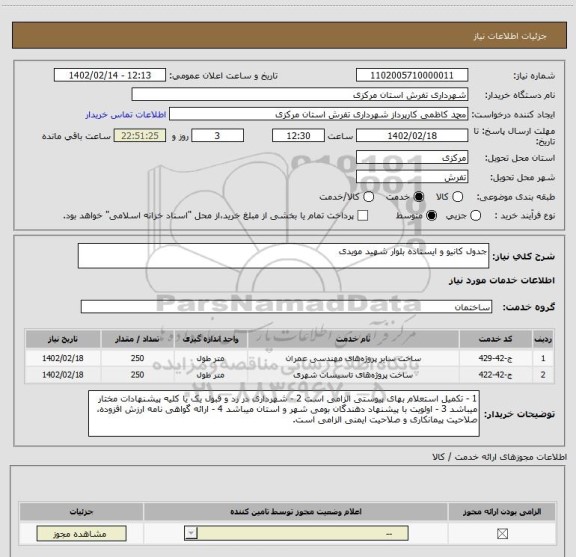Click اطلاعات خدمات مورد نیاز heading
The width and height of the screenshot is (576, 557).
coord(501,280)
